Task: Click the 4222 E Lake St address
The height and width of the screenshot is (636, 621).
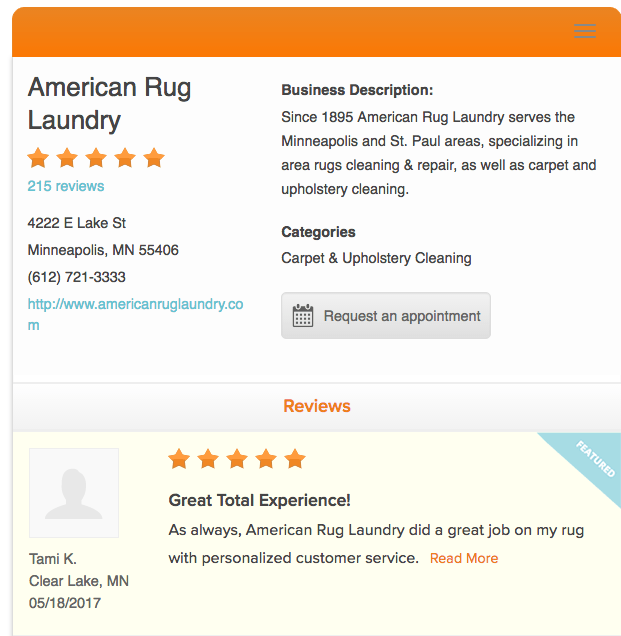Action: [x=77, y=223]
